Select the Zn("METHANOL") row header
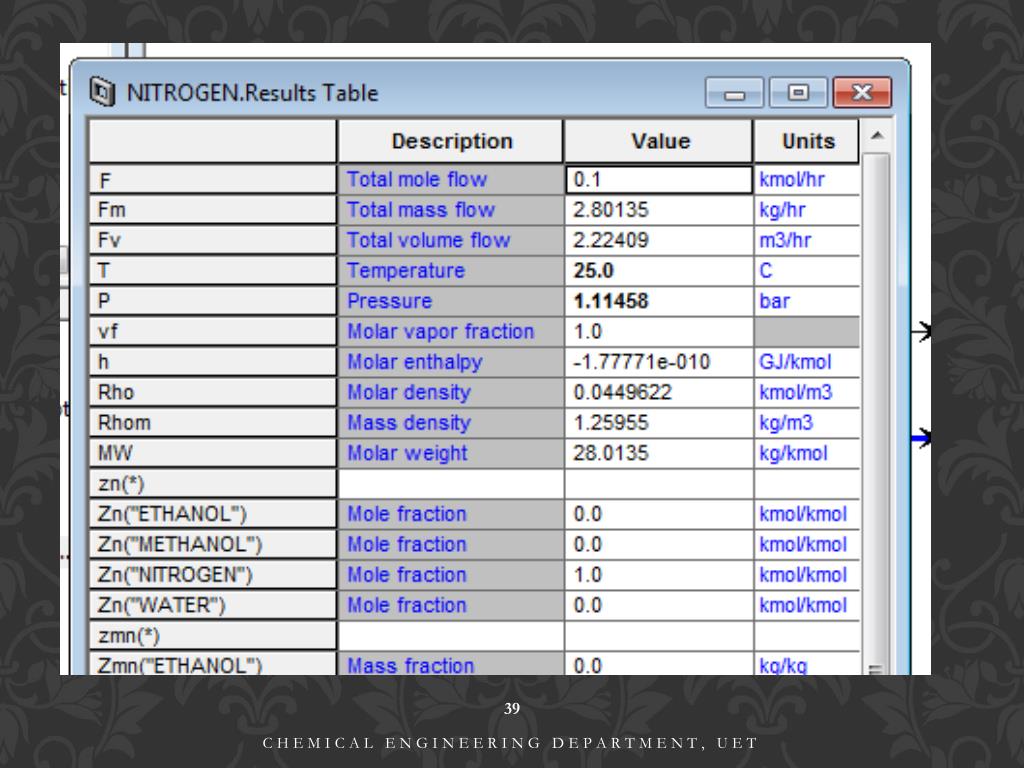 pyautogui.click(x=213, y=544)
